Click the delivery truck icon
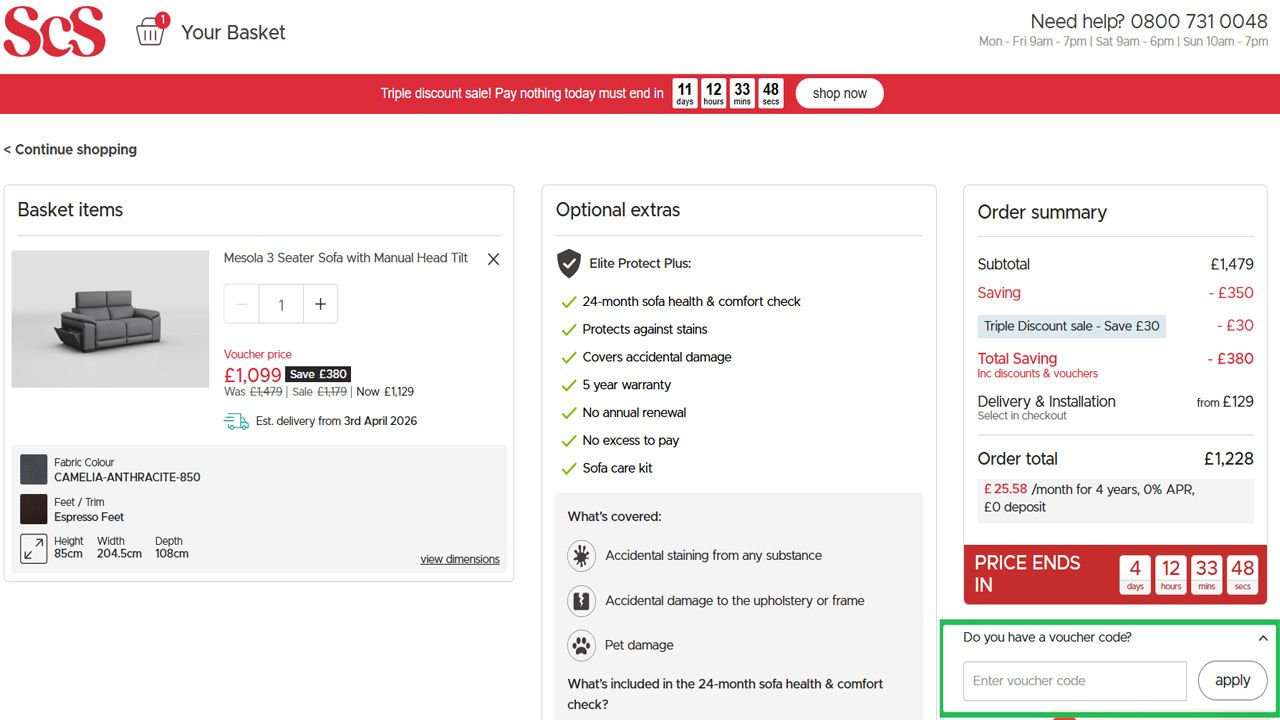Screen dimensions: 1280x720 pyautogui.click(x=236, y=421)
